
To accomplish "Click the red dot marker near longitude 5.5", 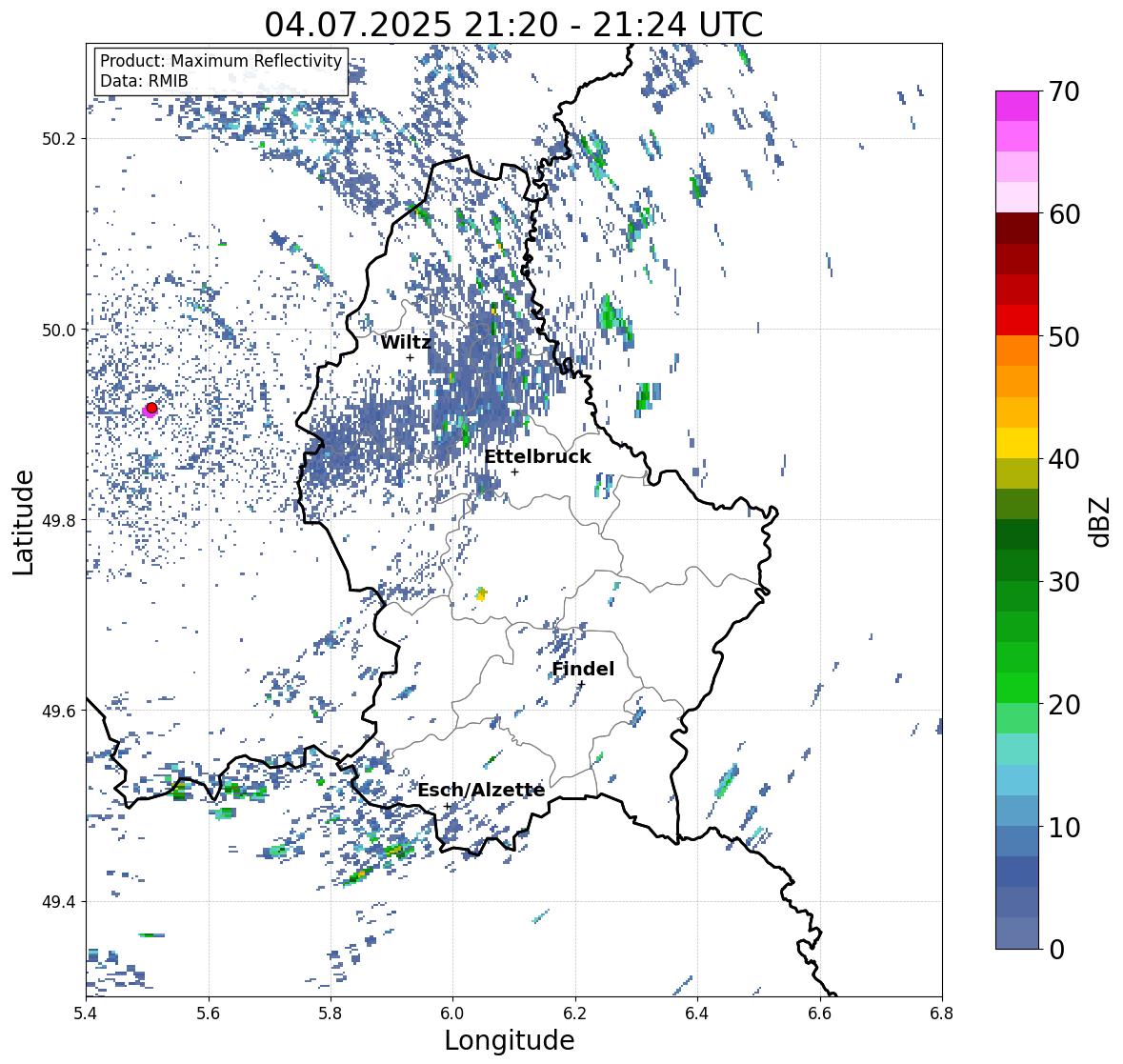I will point(151,408).
